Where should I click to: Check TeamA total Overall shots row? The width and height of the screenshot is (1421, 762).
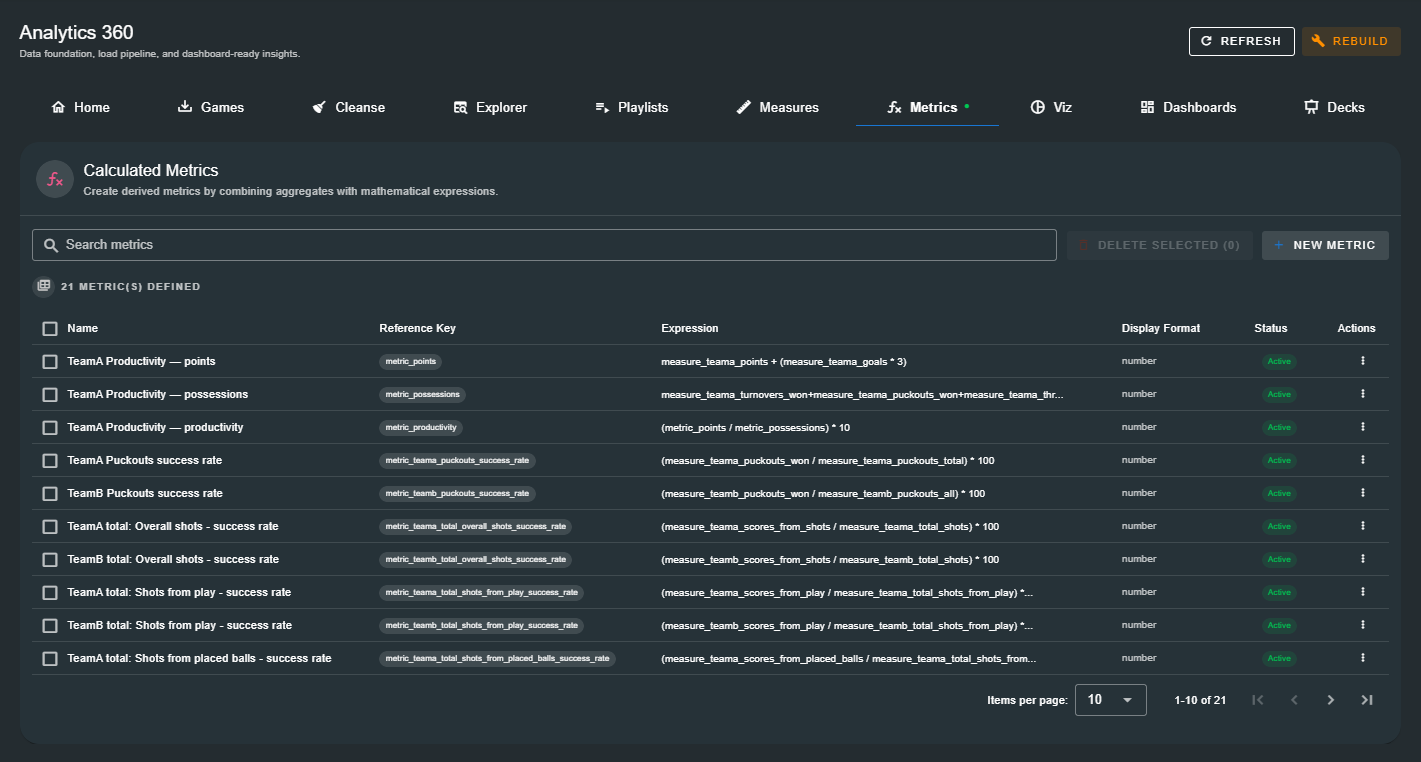[x=50, y=526]
